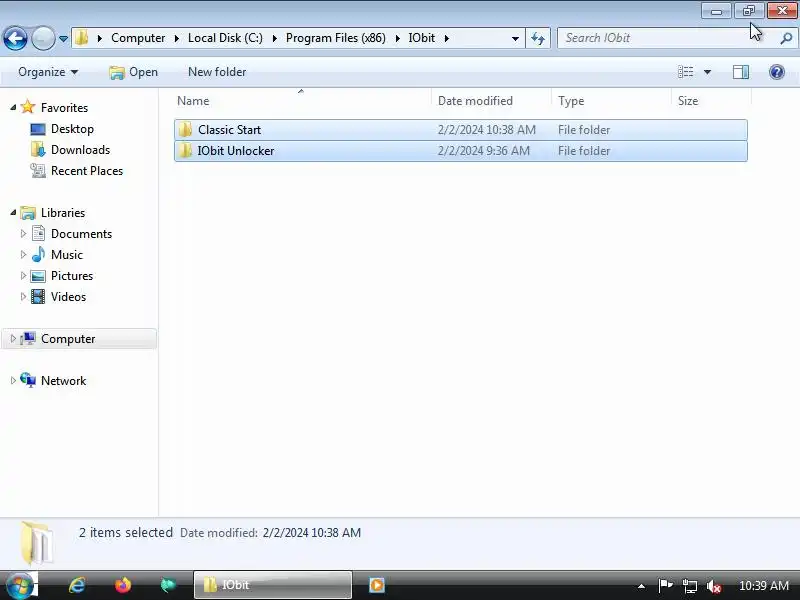Open address bar history dropdown

(x=515, y=38)
